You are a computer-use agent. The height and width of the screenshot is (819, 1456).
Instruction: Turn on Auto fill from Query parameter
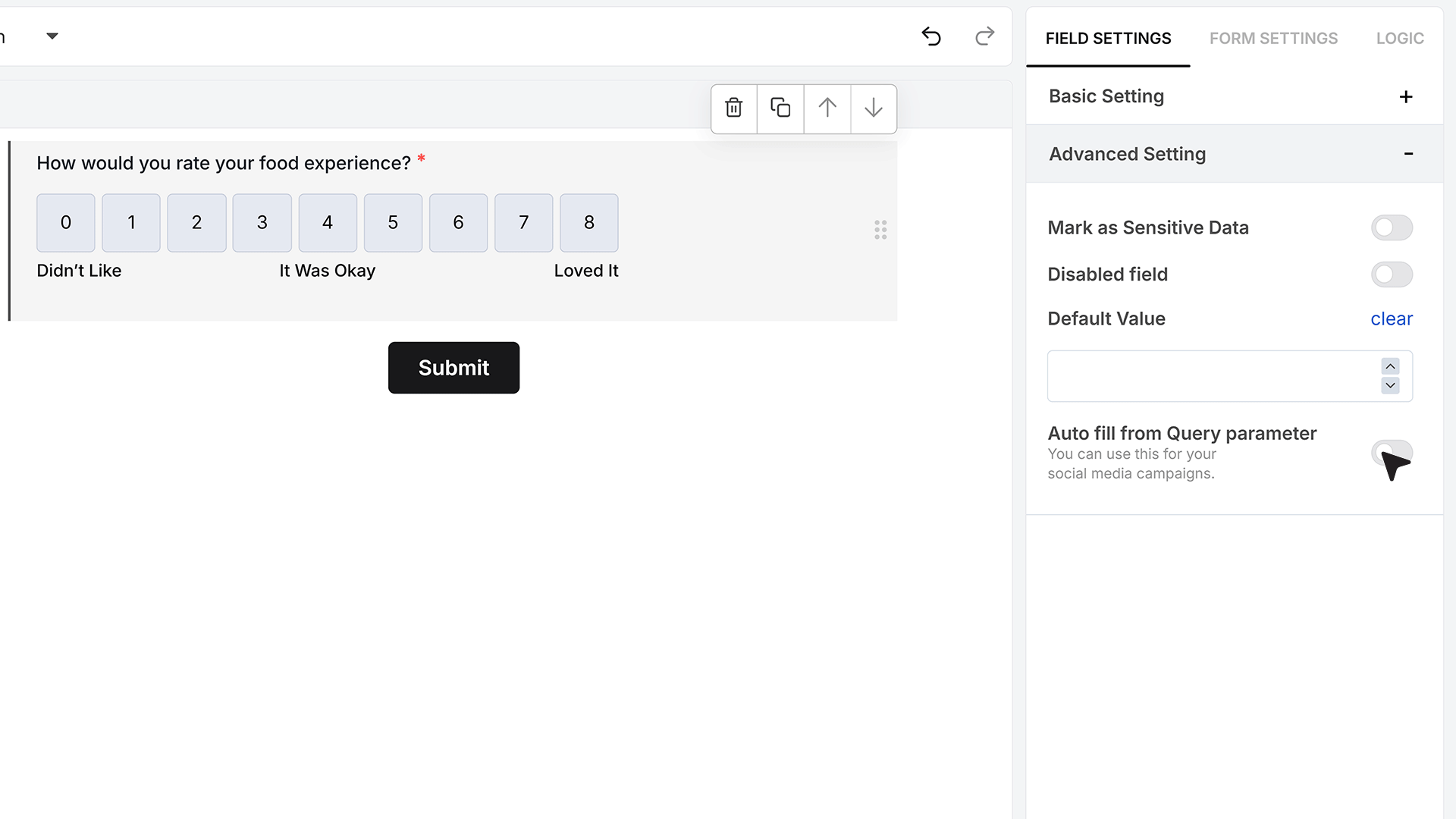tap(1392, 453)
